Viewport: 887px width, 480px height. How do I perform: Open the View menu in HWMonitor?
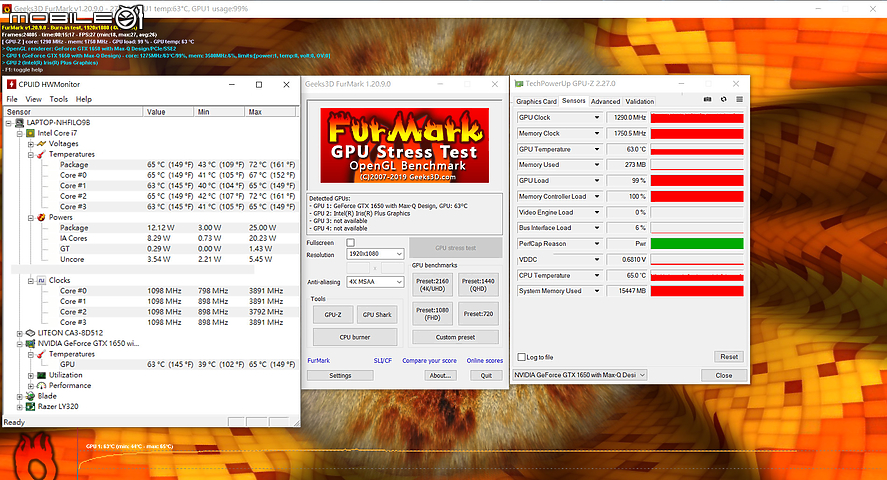point(33,99)
